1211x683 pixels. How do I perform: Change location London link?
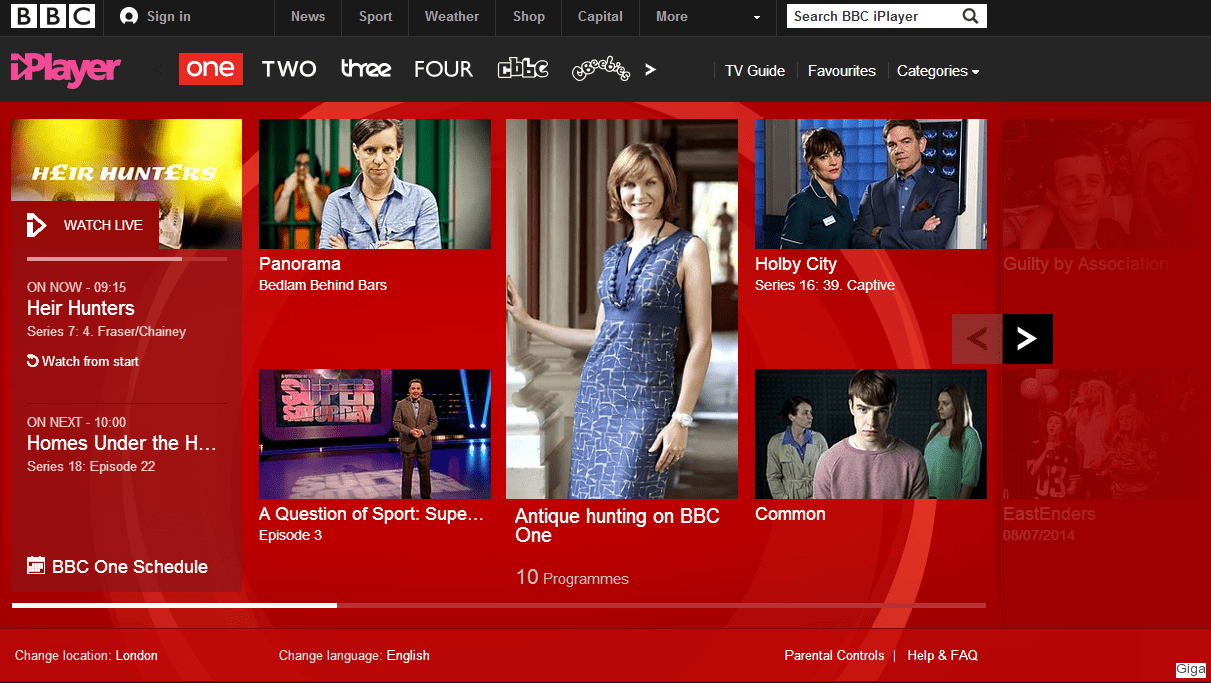coord(137,656)
